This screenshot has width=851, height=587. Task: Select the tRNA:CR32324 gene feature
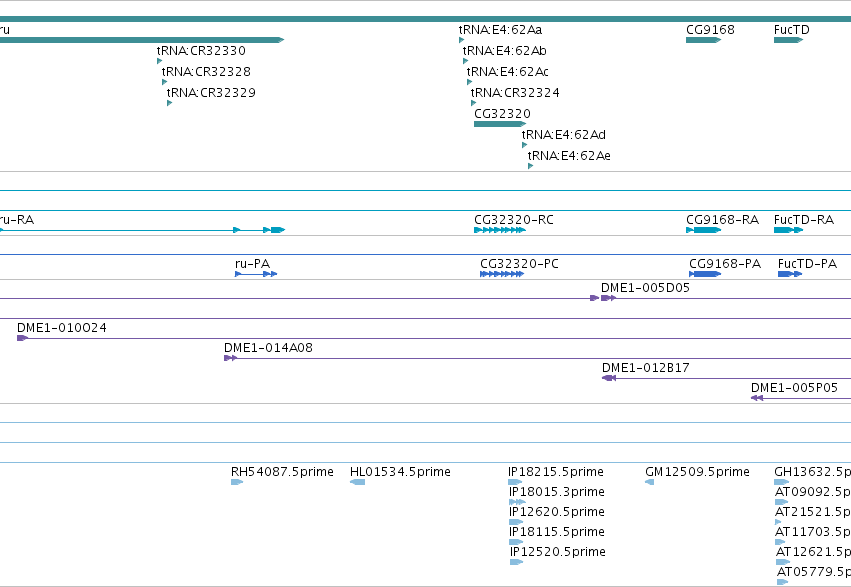(473, 103)
